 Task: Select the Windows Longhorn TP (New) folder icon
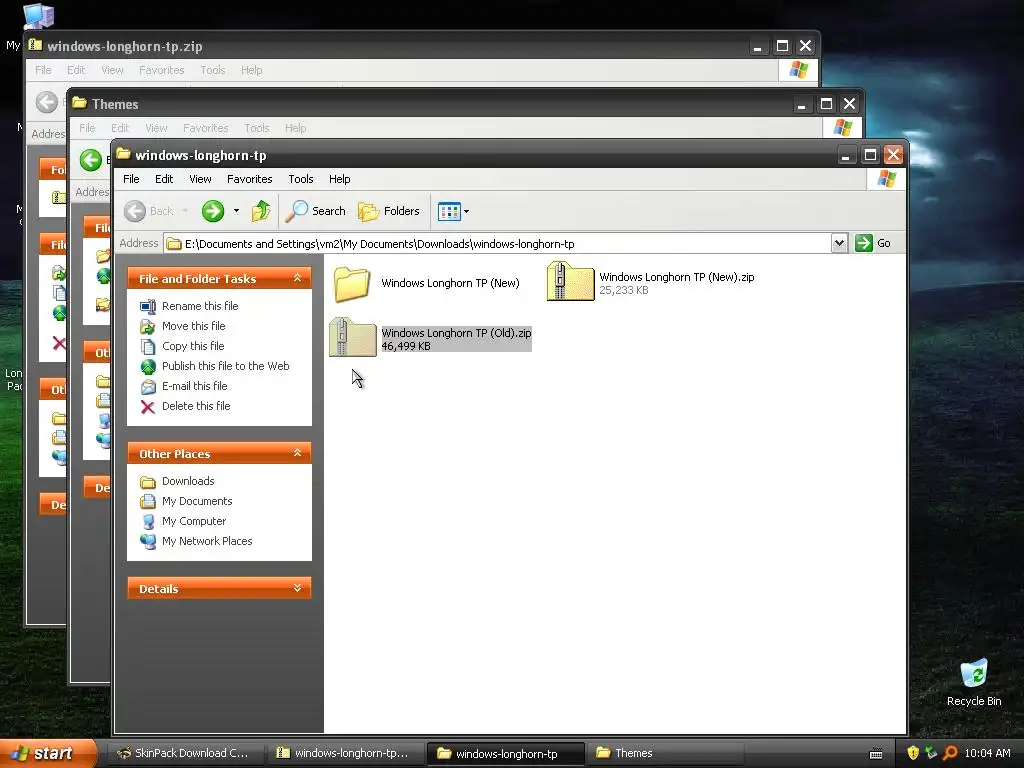352,284
